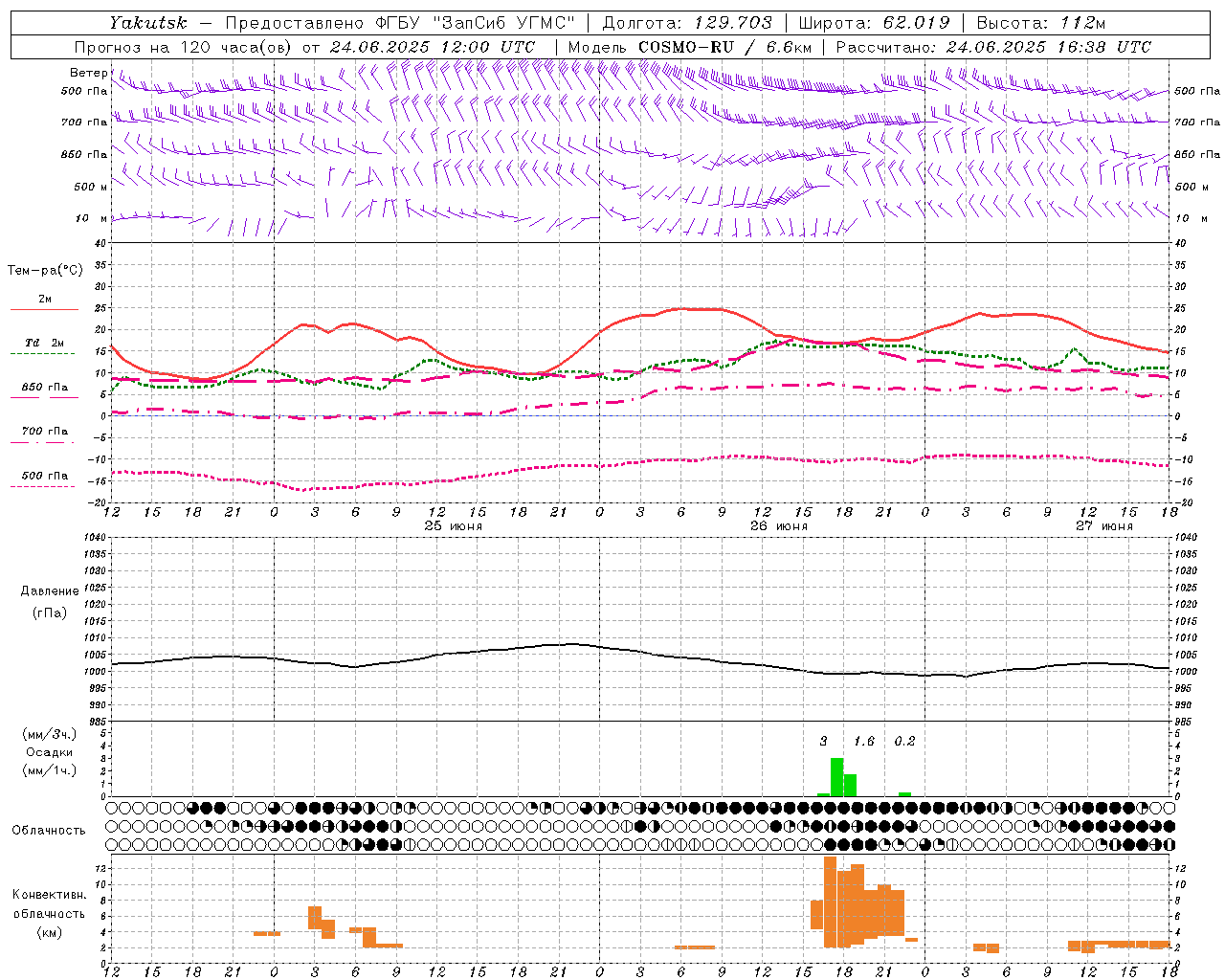Select the latitude value "Широта: 62.019"

pyautogui.click(x=875, y=23)
